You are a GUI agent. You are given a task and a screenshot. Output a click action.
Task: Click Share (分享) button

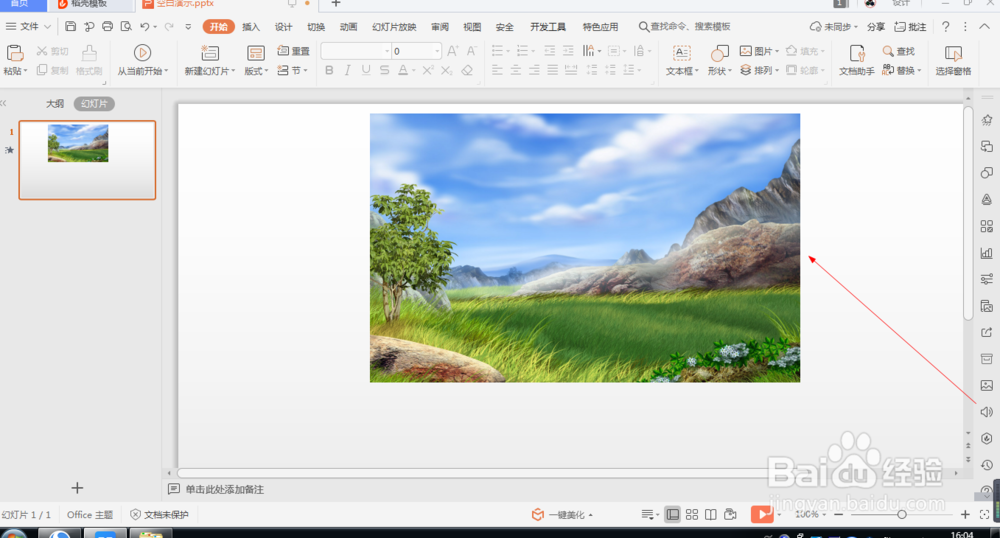(x=876, y=27)
